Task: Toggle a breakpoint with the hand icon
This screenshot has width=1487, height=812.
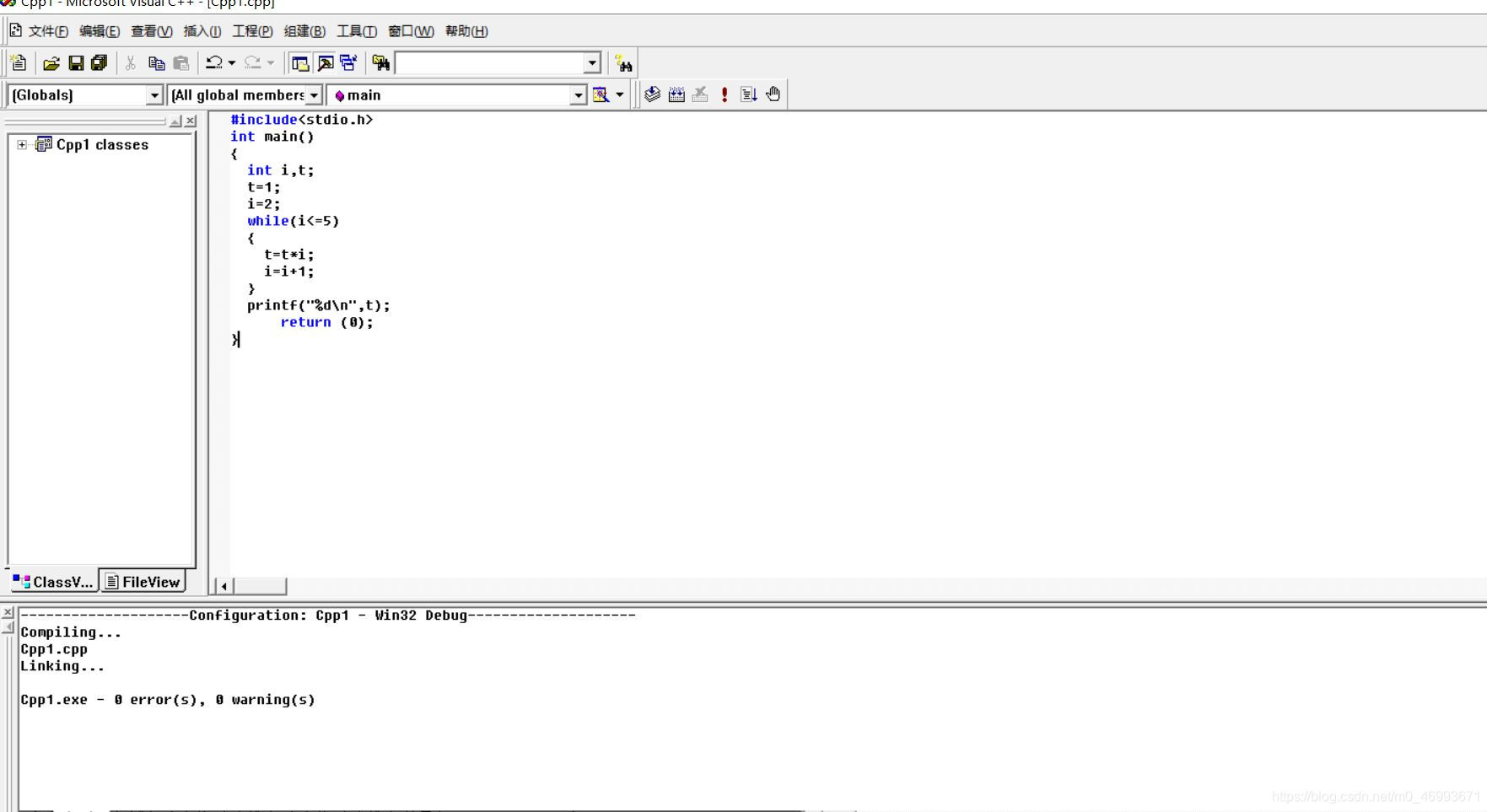Action: [x=773, y=94]
